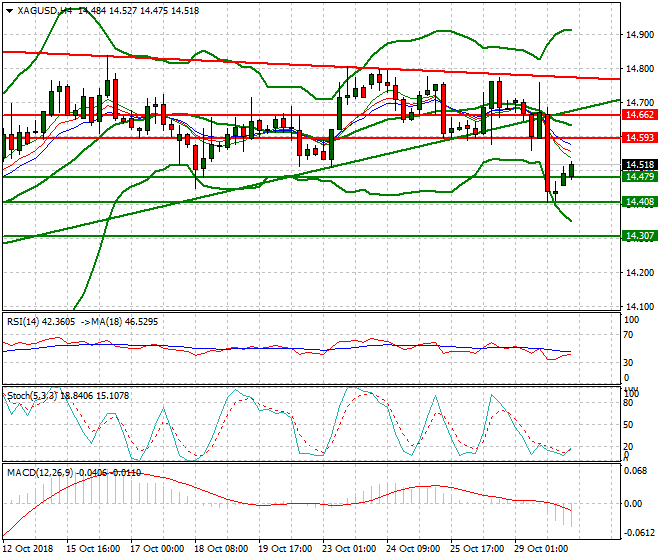Select the 24 Oct 09:00 time label
This screenshot has height=560, width=660.
pyautogui.click(x=413, y=549)
